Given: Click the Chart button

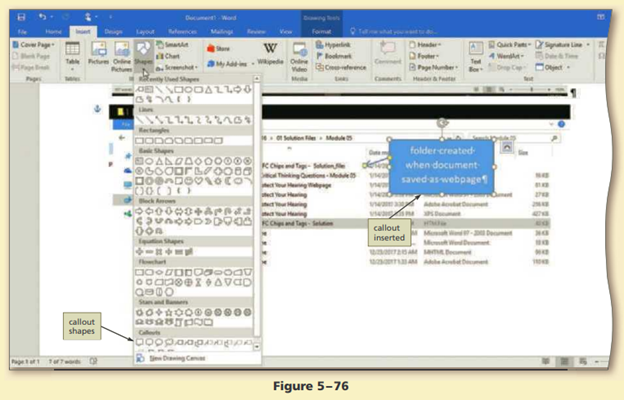Looking at the screenshot, I should point(168,56).
